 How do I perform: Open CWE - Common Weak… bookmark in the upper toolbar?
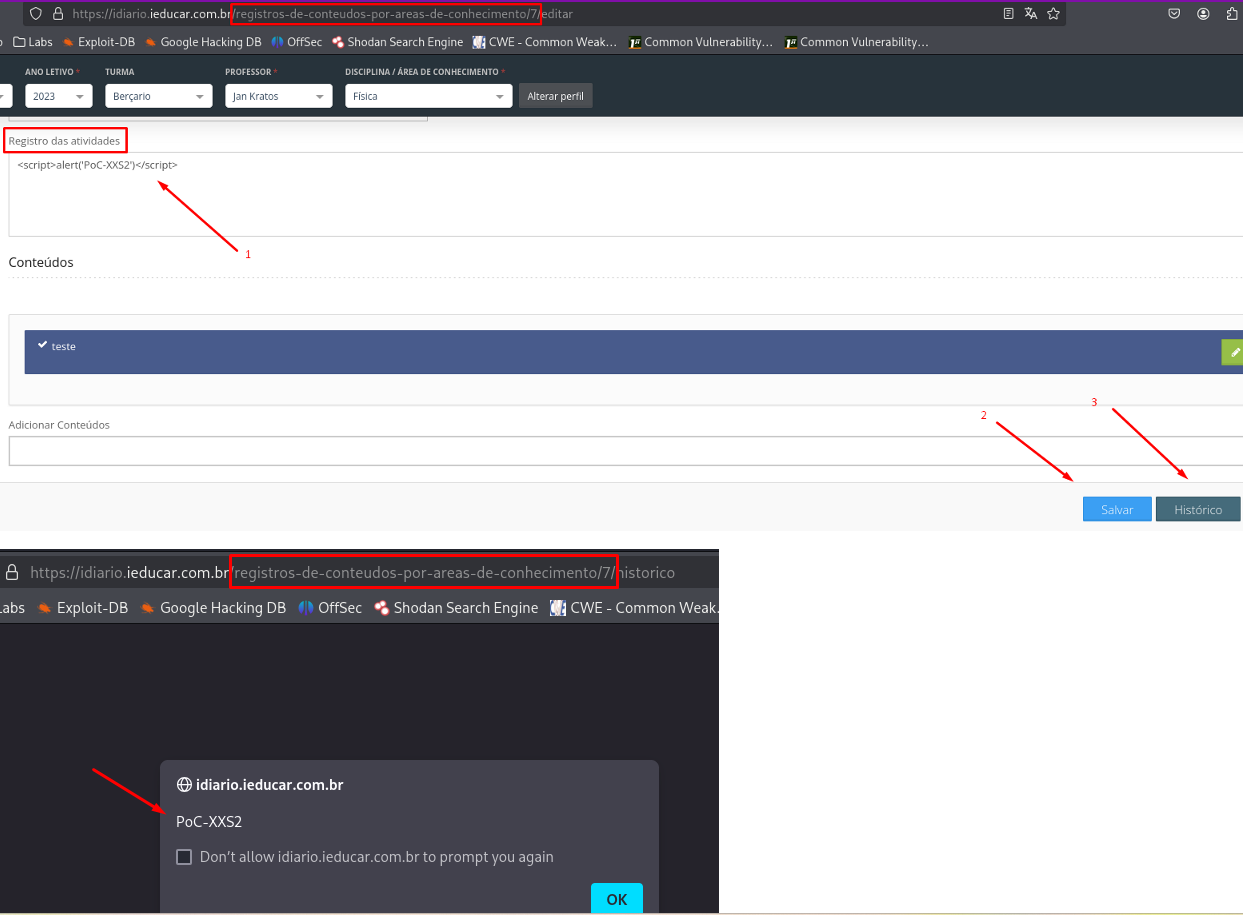[x=545, y=42]
